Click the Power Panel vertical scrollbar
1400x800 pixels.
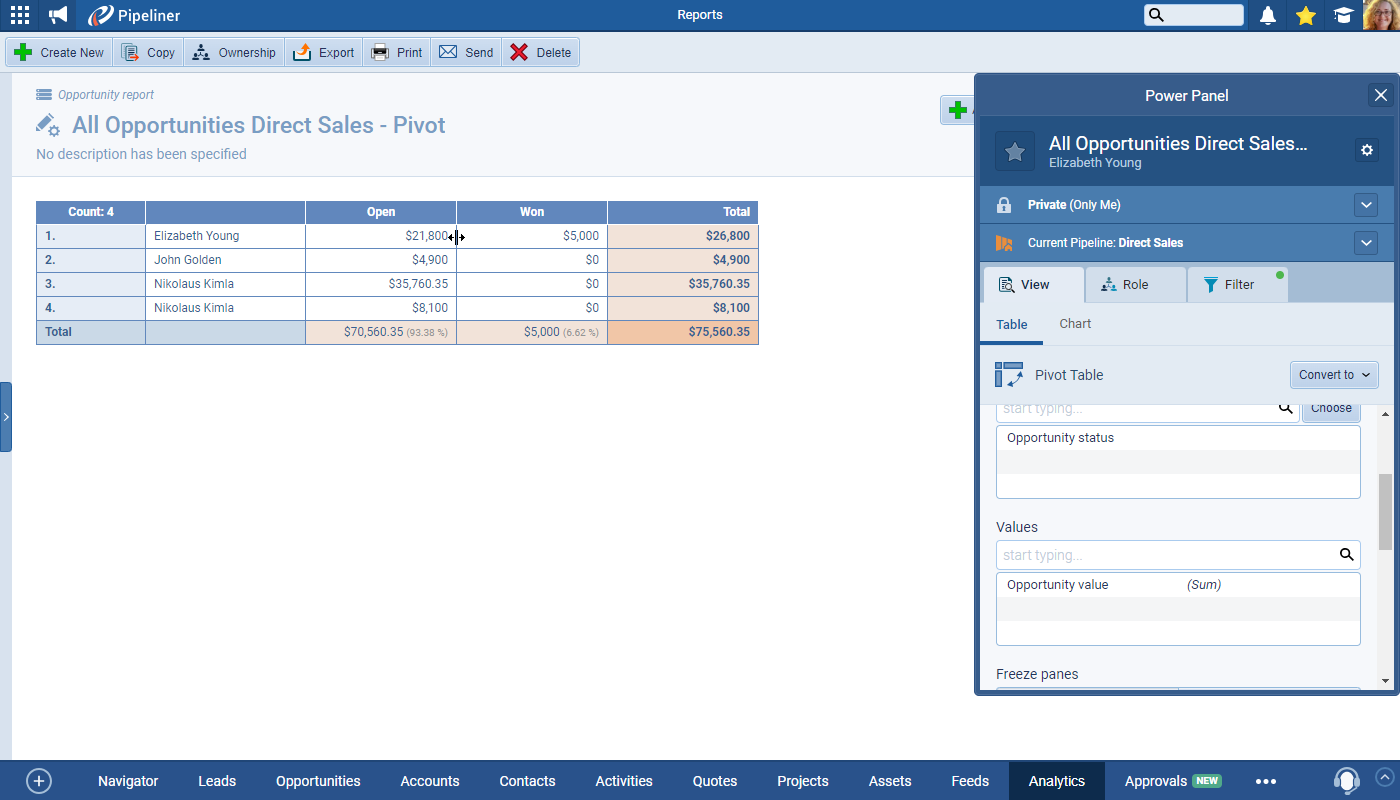1385,510
